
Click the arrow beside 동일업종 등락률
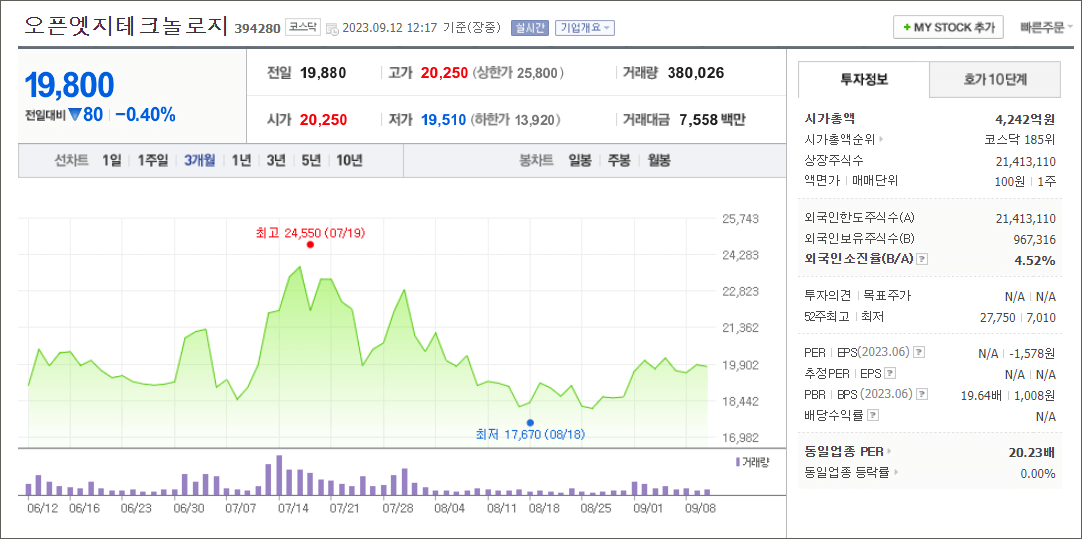896,473
